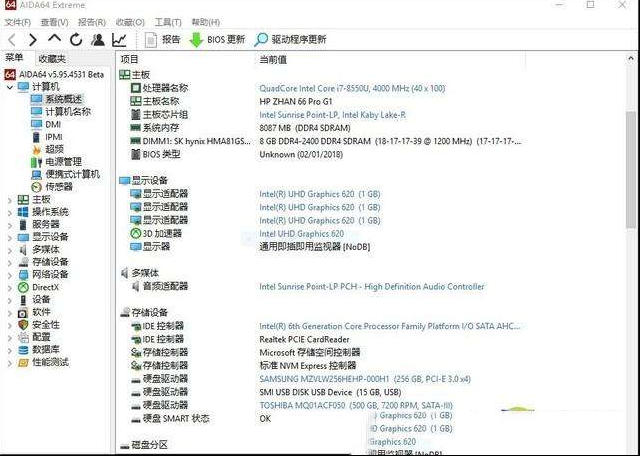Collapse the 计算机 tree node

pyautogui.click(x=10, y=87)
